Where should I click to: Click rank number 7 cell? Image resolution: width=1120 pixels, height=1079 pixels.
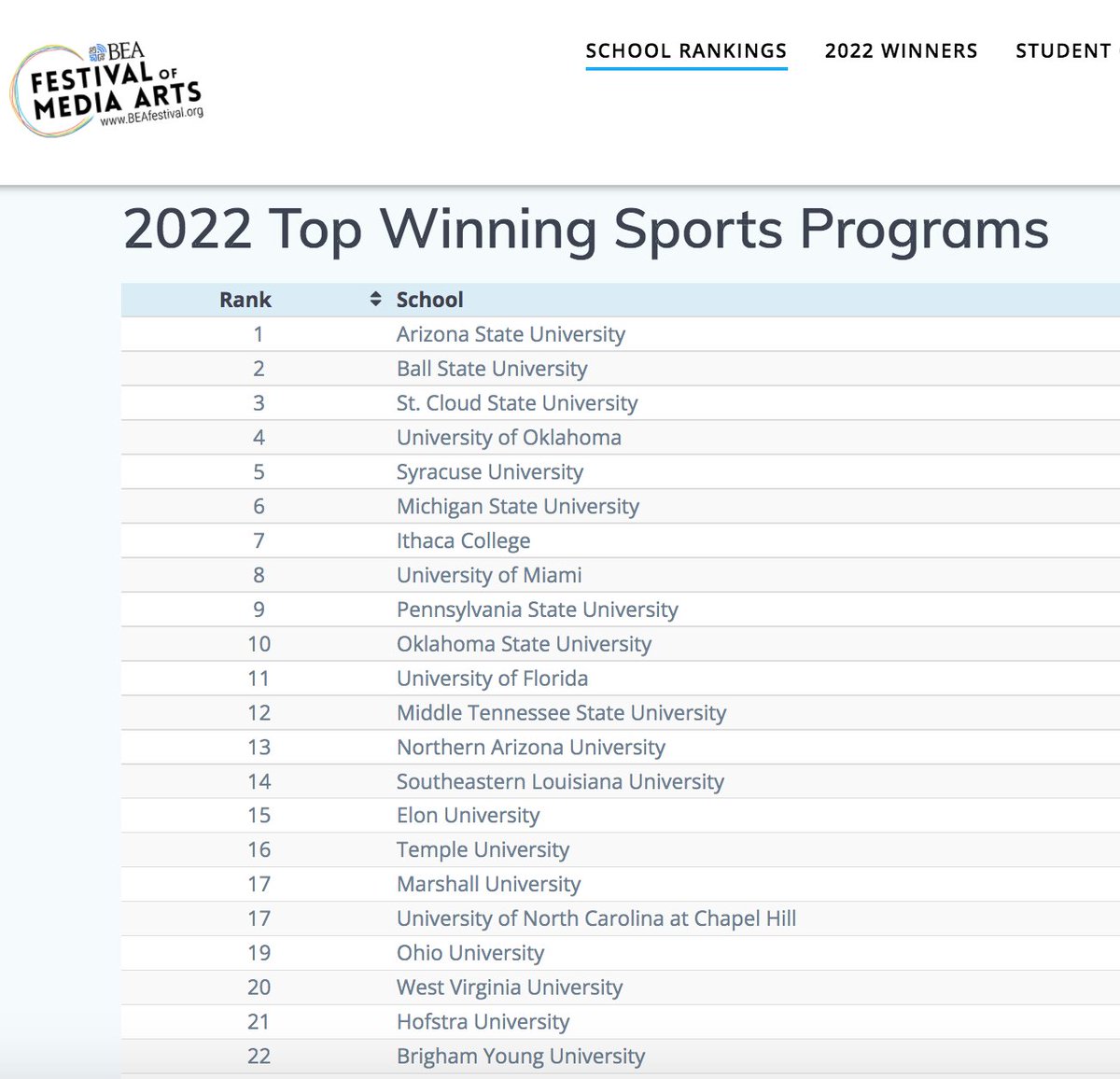click(x=259, y=541)
